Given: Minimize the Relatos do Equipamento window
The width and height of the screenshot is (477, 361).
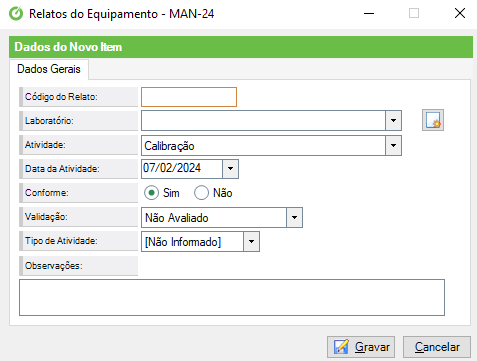Looking at the screenshot, I should (x=369, y=14).
